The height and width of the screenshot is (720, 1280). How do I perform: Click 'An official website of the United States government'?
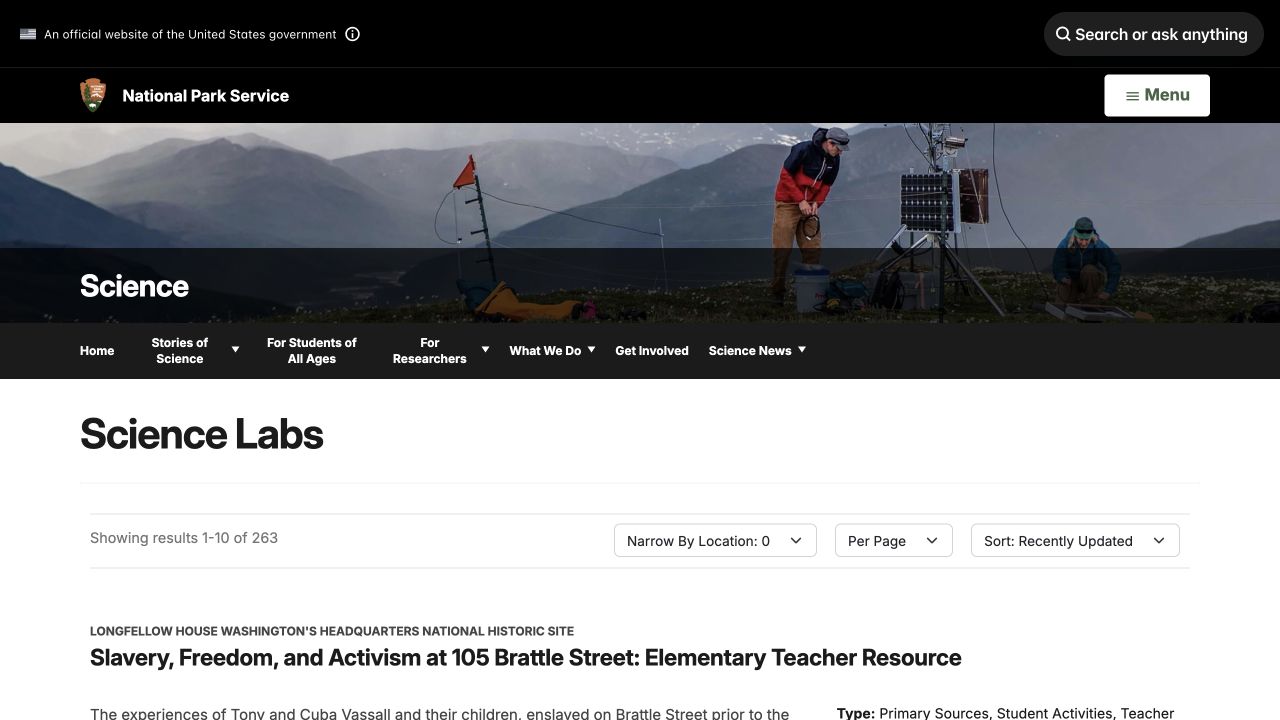[x=190, y=34]
